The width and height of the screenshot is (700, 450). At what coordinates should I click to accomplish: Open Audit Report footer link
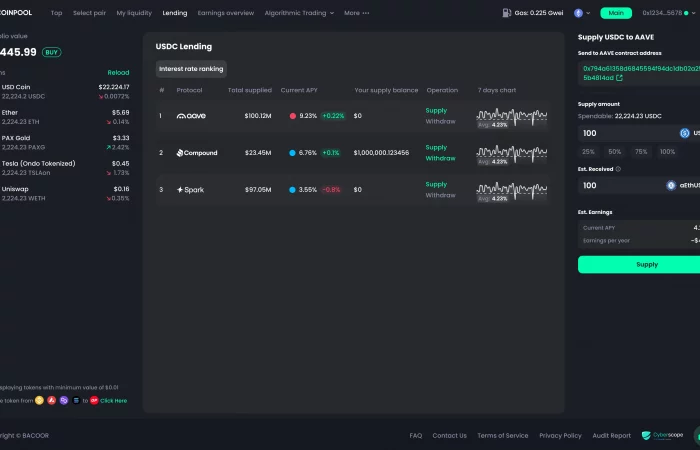tap(612, 435)
